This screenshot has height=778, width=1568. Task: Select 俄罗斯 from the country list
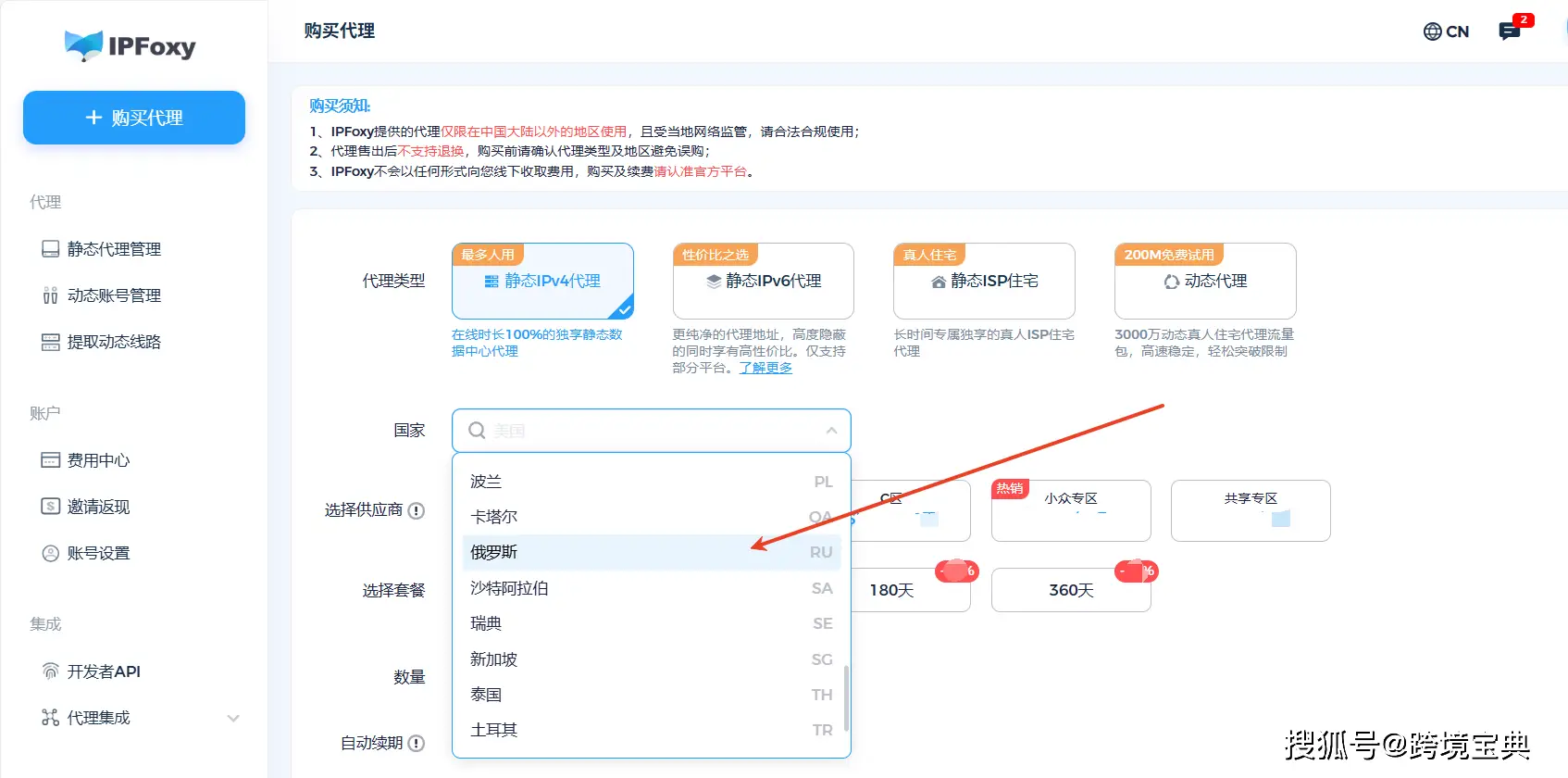point(494,552)
